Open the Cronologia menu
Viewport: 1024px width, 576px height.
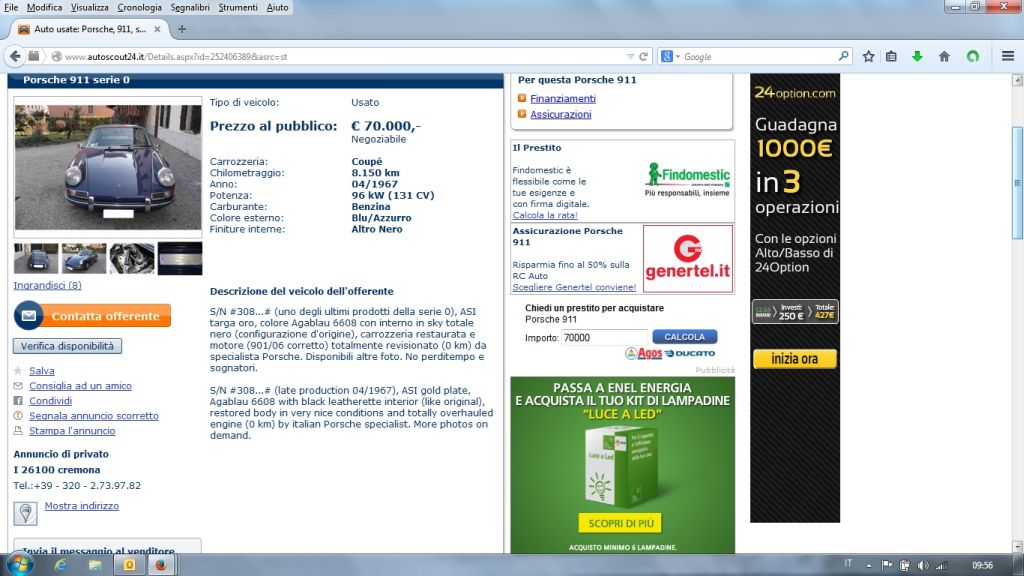pos(139,7)
